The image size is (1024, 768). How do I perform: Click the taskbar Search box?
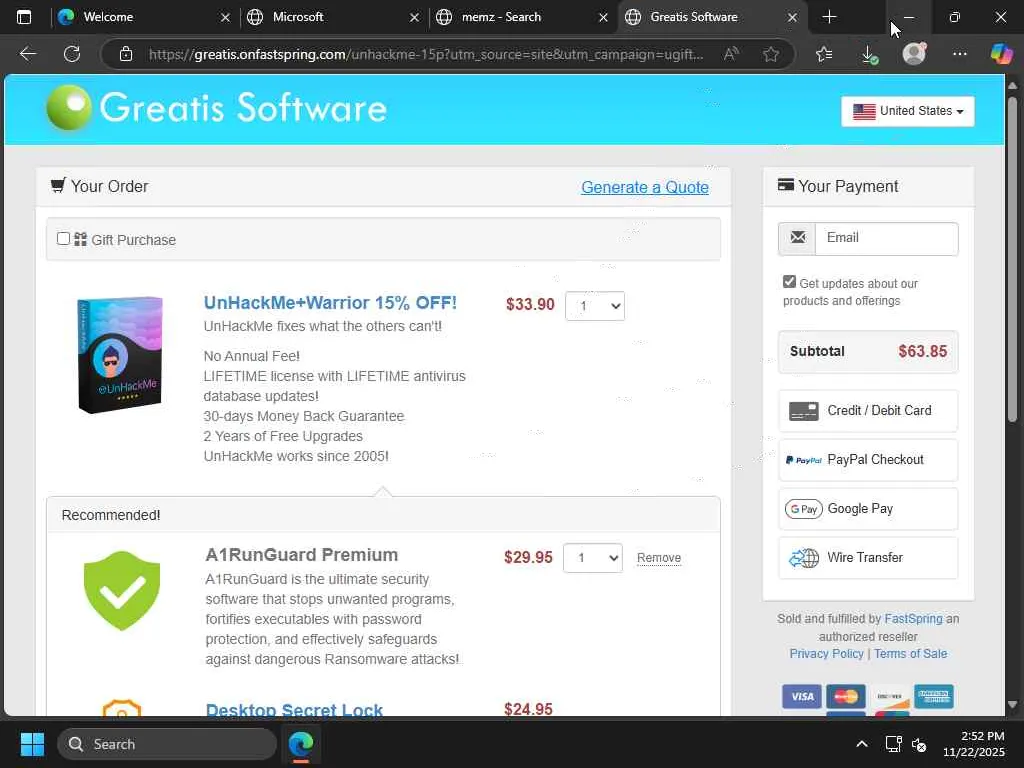click(167, 744)
